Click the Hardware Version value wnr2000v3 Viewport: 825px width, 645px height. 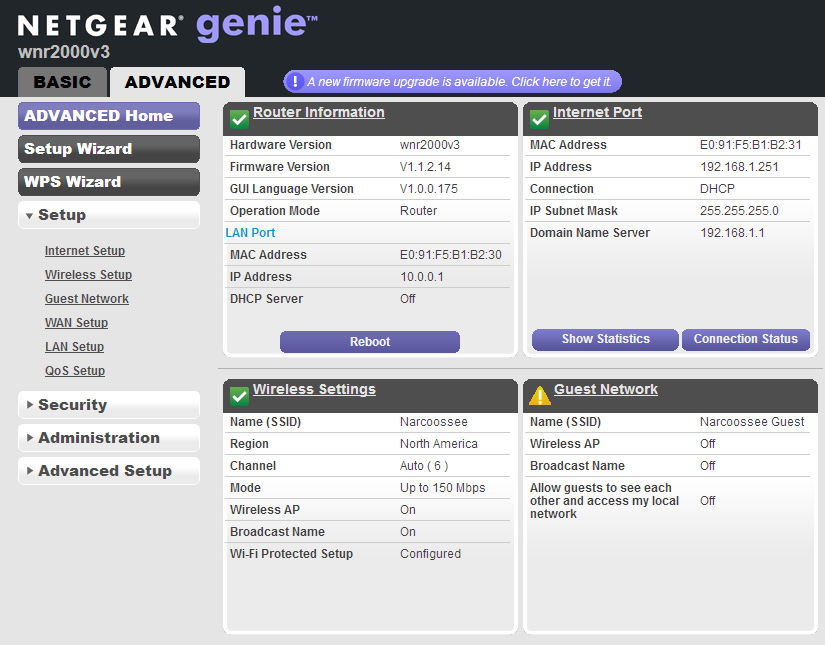tap(430, 145)
